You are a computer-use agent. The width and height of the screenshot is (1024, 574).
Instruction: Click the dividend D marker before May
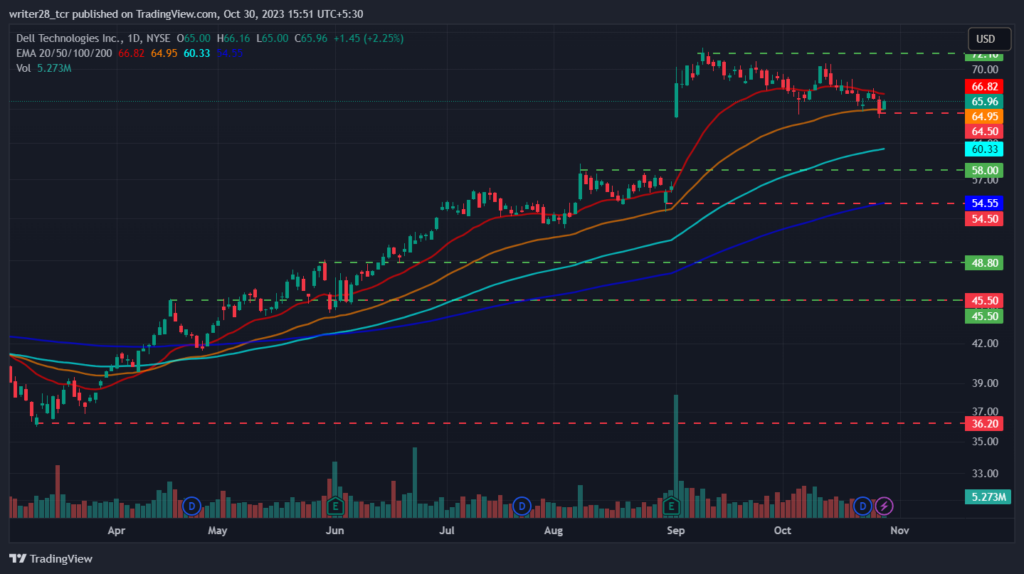[191, 506]
